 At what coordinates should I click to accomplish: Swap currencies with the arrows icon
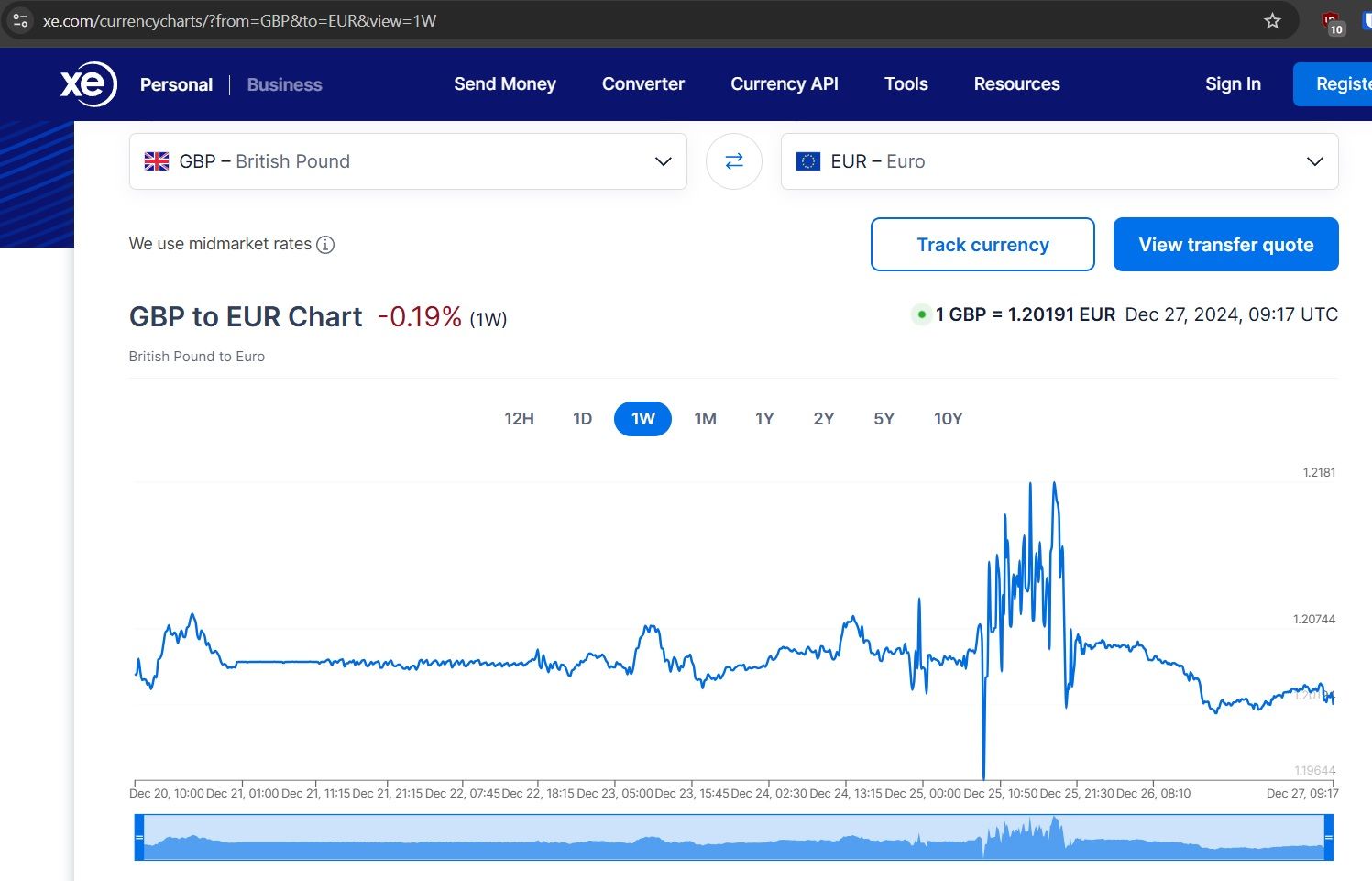point(733,161)
